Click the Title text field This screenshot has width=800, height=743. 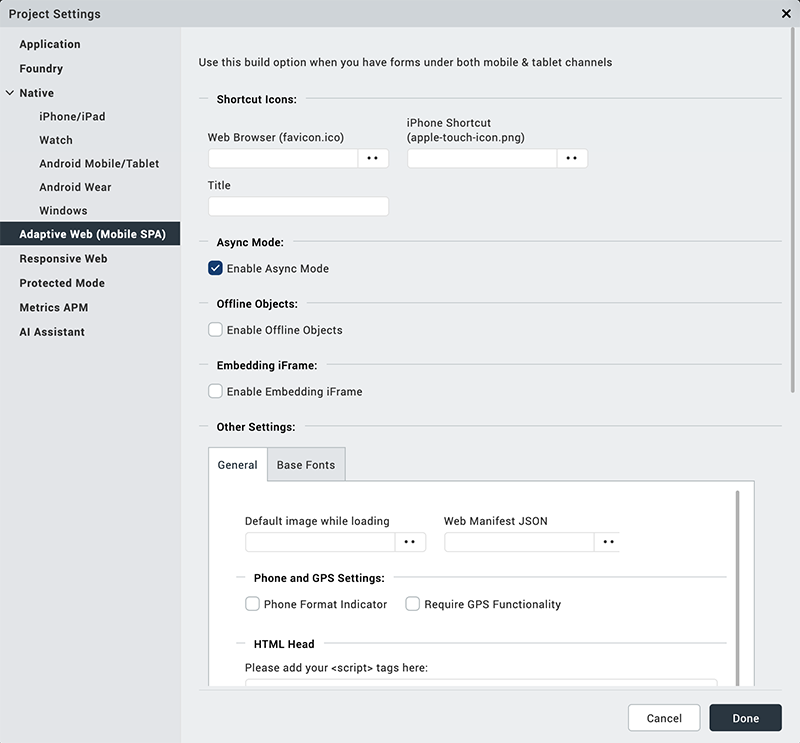(298, 207)
